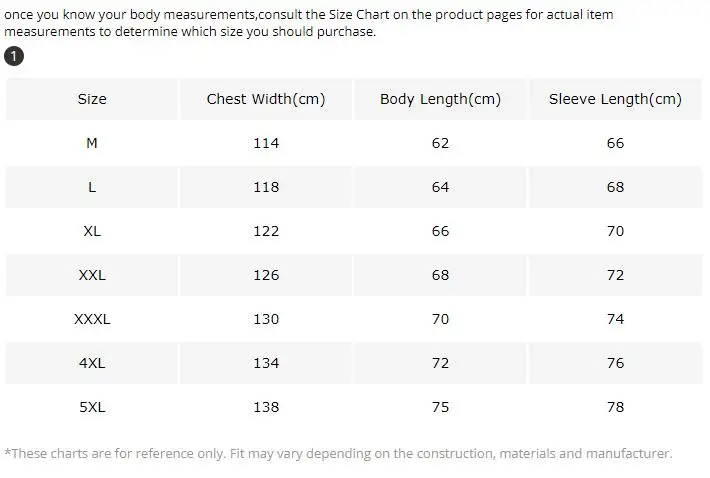Click chest width value 114
This screenshot has height=478, width=710.
(x=266, y=143)
